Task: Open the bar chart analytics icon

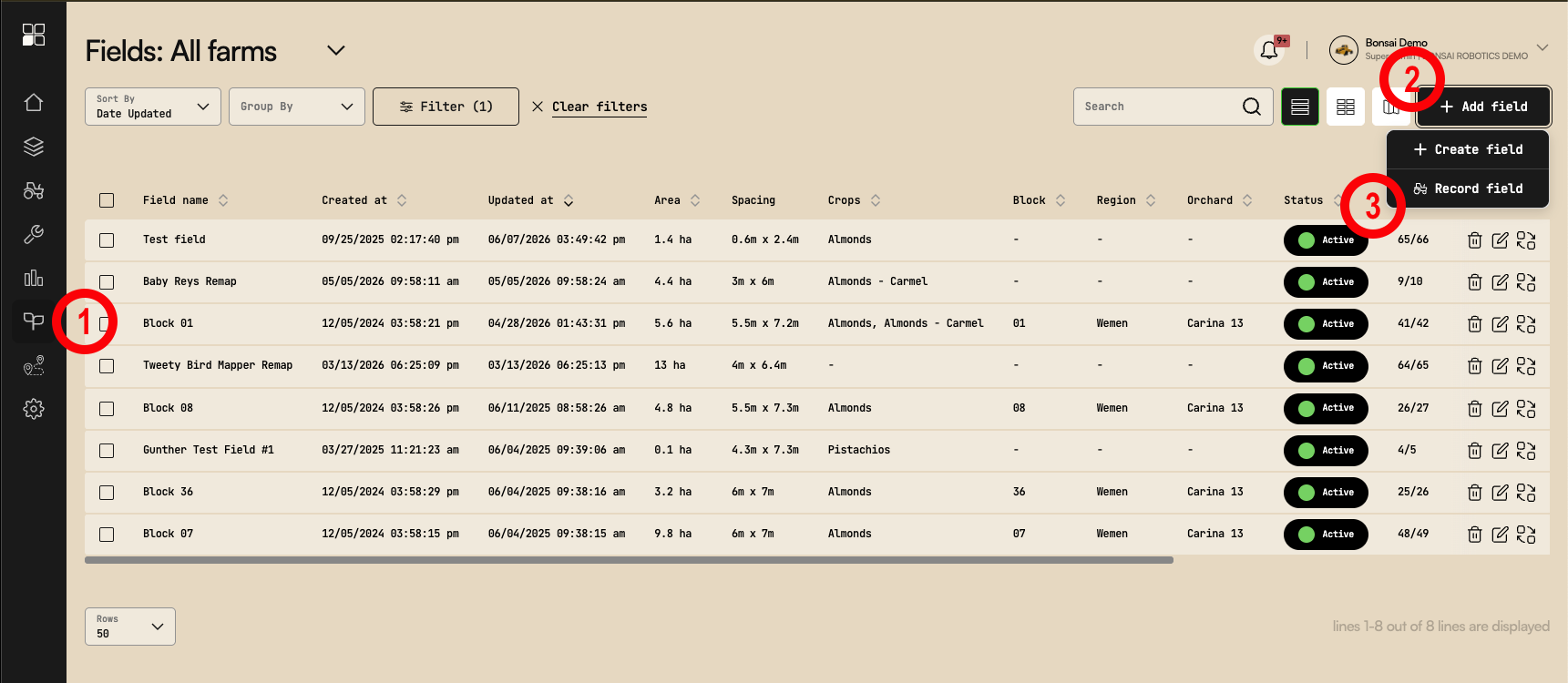Action: coord(34,278)
